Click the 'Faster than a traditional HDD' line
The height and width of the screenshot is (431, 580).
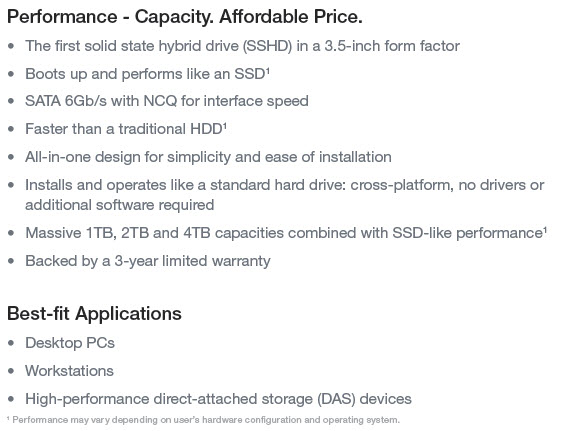click(124, 129)
